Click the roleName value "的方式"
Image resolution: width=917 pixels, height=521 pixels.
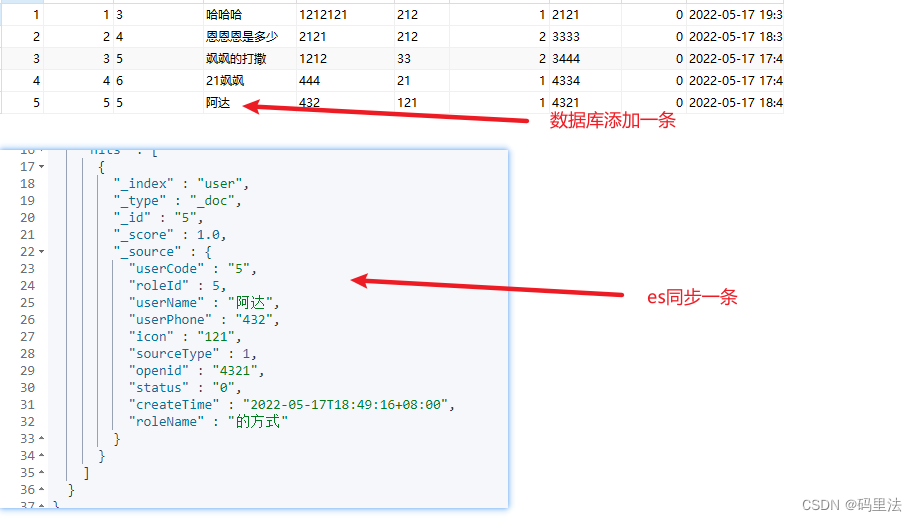click(x=258, y=421)
